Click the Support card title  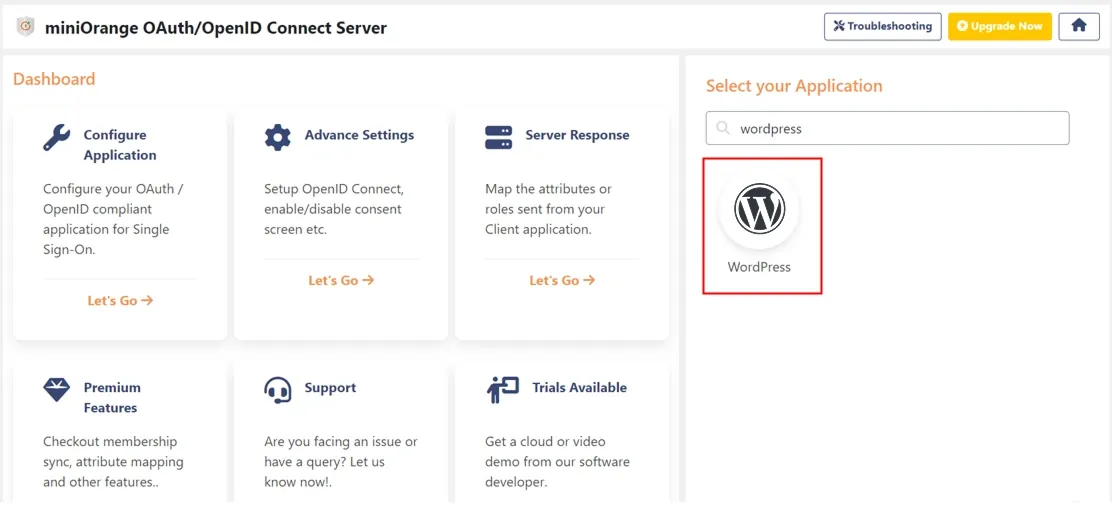point(330,387)
